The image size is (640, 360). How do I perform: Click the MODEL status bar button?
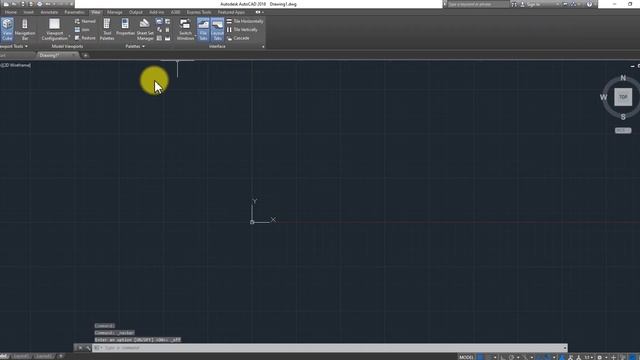(466, 357)
